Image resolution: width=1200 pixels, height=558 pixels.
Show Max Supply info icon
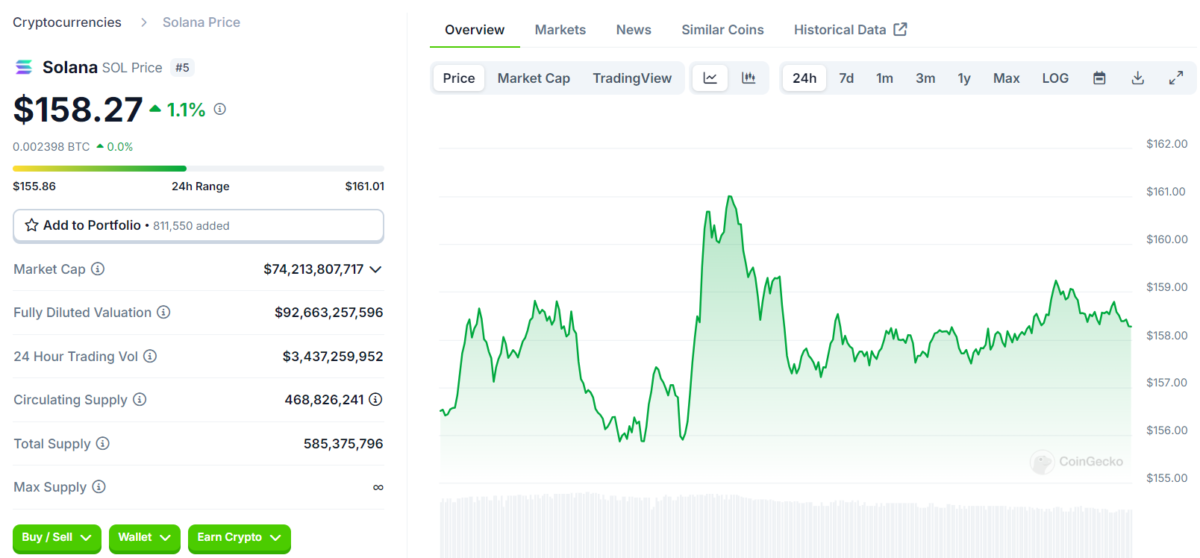point(99,487)
